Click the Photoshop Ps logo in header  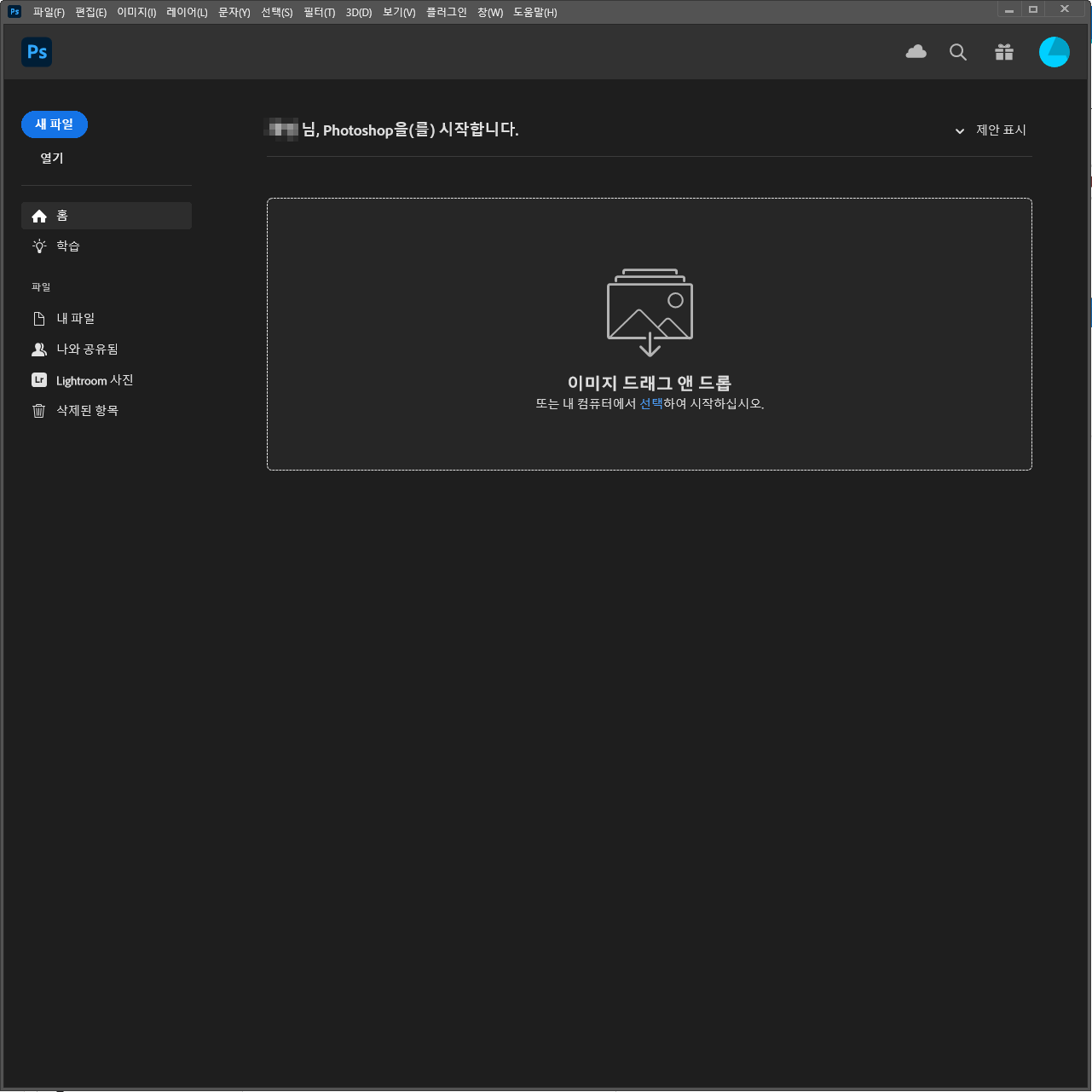(37, 52)
